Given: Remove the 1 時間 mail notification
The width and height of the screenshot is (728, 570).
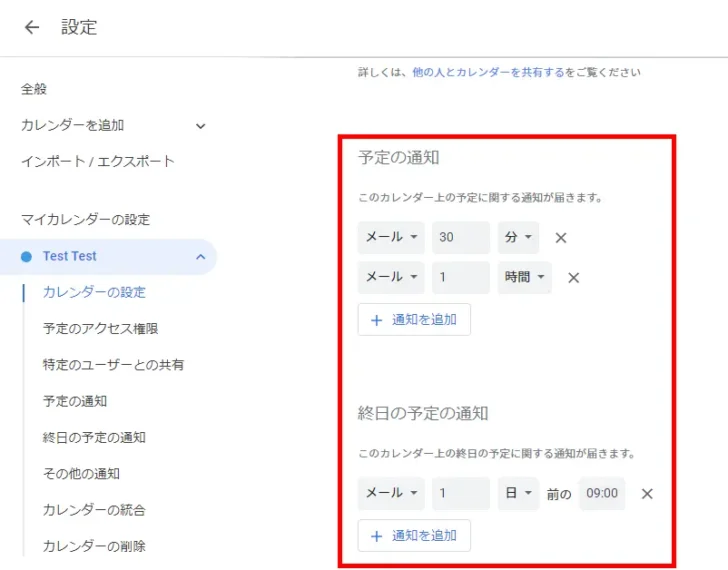Looking at the screenshot, I should pyautogui.click(x=573, y=278).
